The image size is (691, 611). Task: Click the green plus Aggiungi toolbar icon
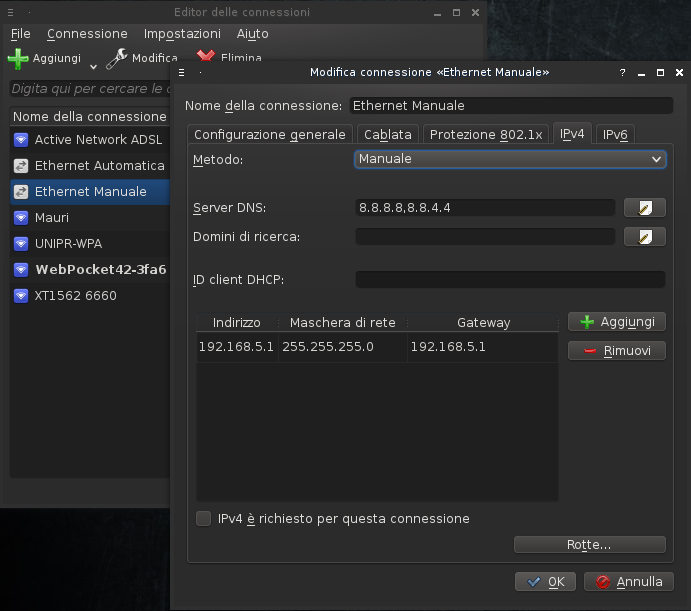coord(18,59)
